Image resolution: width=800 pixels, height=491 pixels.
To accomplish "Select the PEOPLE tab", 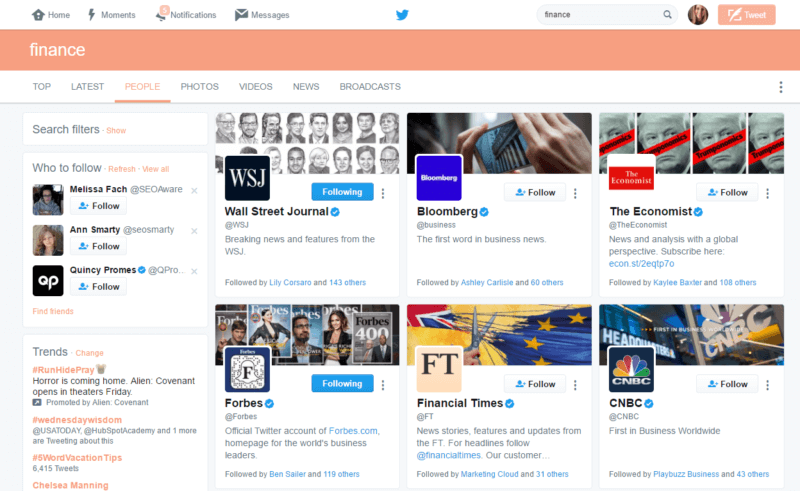I will (x=142, y=87).
